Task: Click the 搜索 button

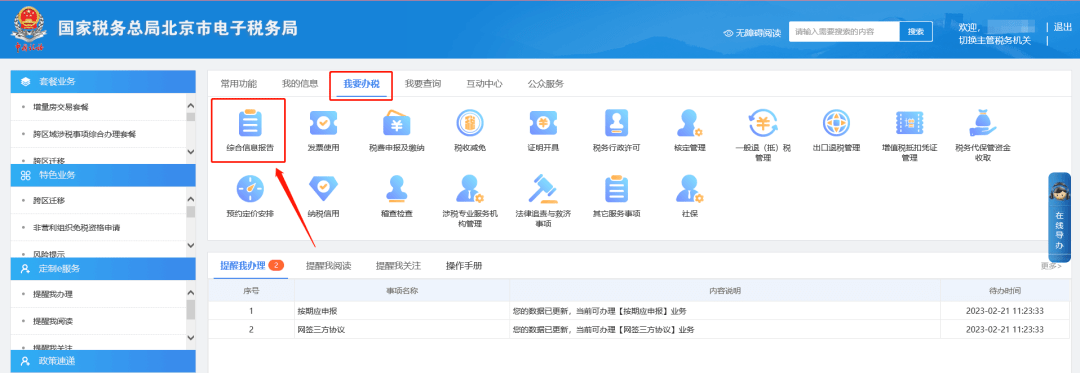Action: pyautogui.click(x=916, y=32)
